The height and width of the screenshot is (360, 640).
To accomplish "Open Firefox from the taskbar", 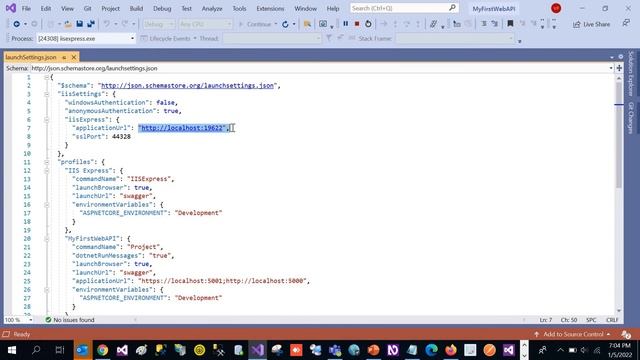I will [451, 350].
